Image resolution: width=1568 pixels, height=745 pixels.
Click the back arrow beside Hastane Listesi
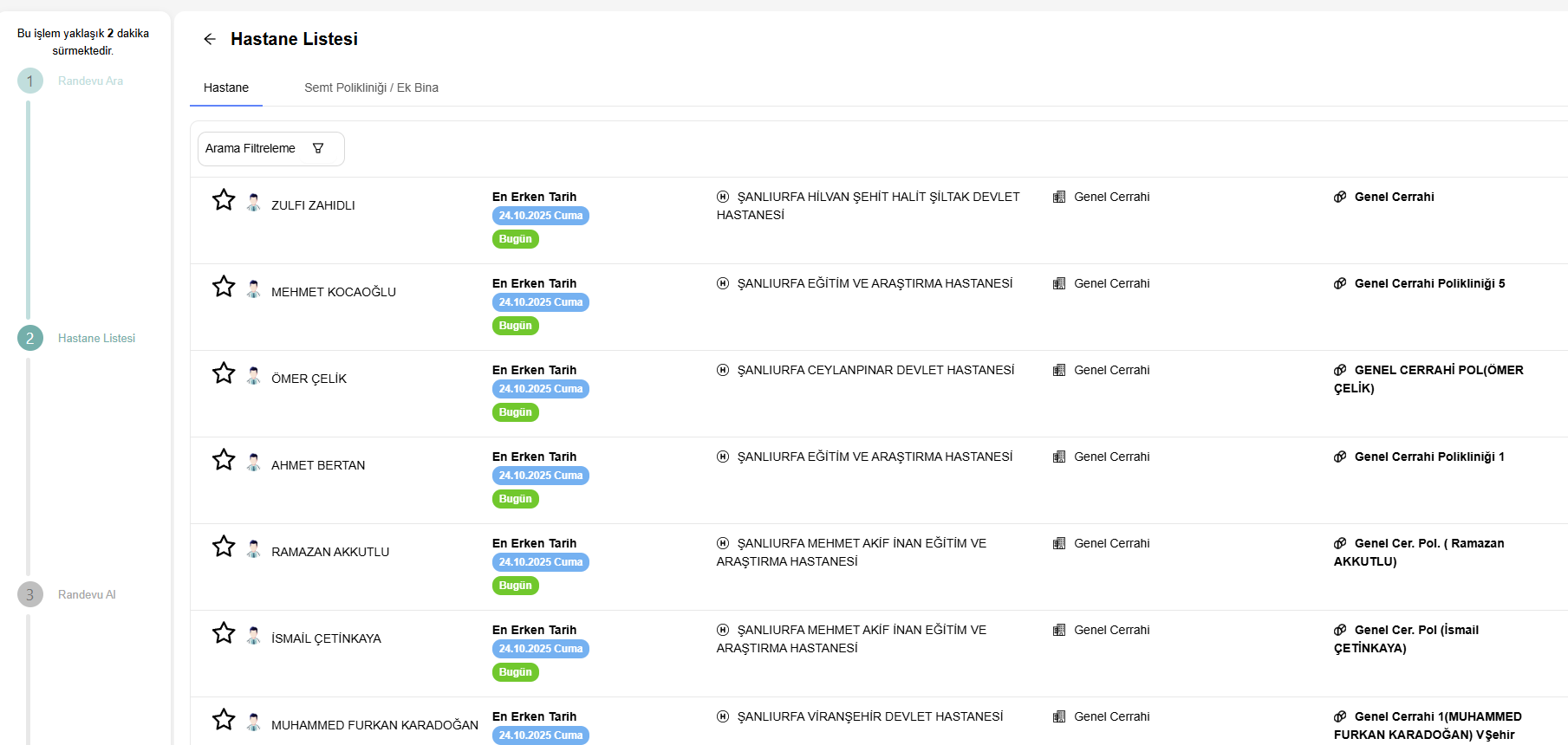(210, 39)
